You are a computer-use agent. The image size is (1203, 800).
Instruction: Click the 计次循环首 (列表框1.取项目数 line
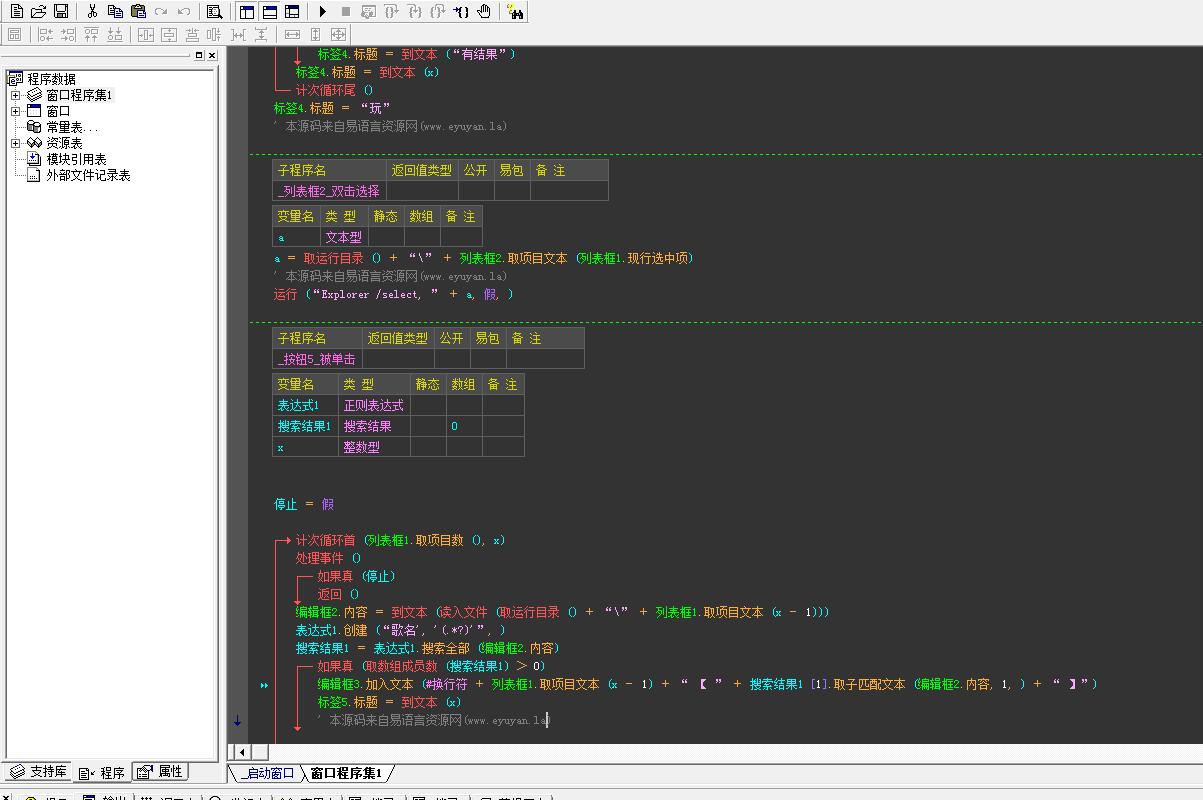(400, 540)
